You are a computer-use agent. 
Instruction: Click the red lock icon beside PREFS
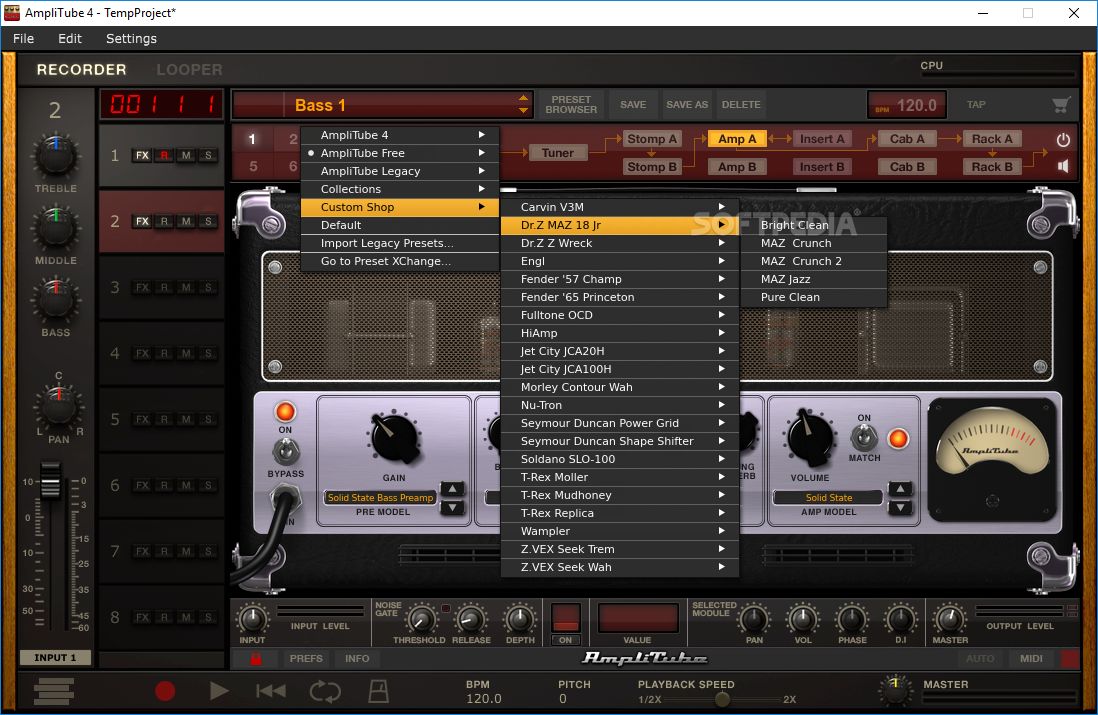[x=256, y=658]
